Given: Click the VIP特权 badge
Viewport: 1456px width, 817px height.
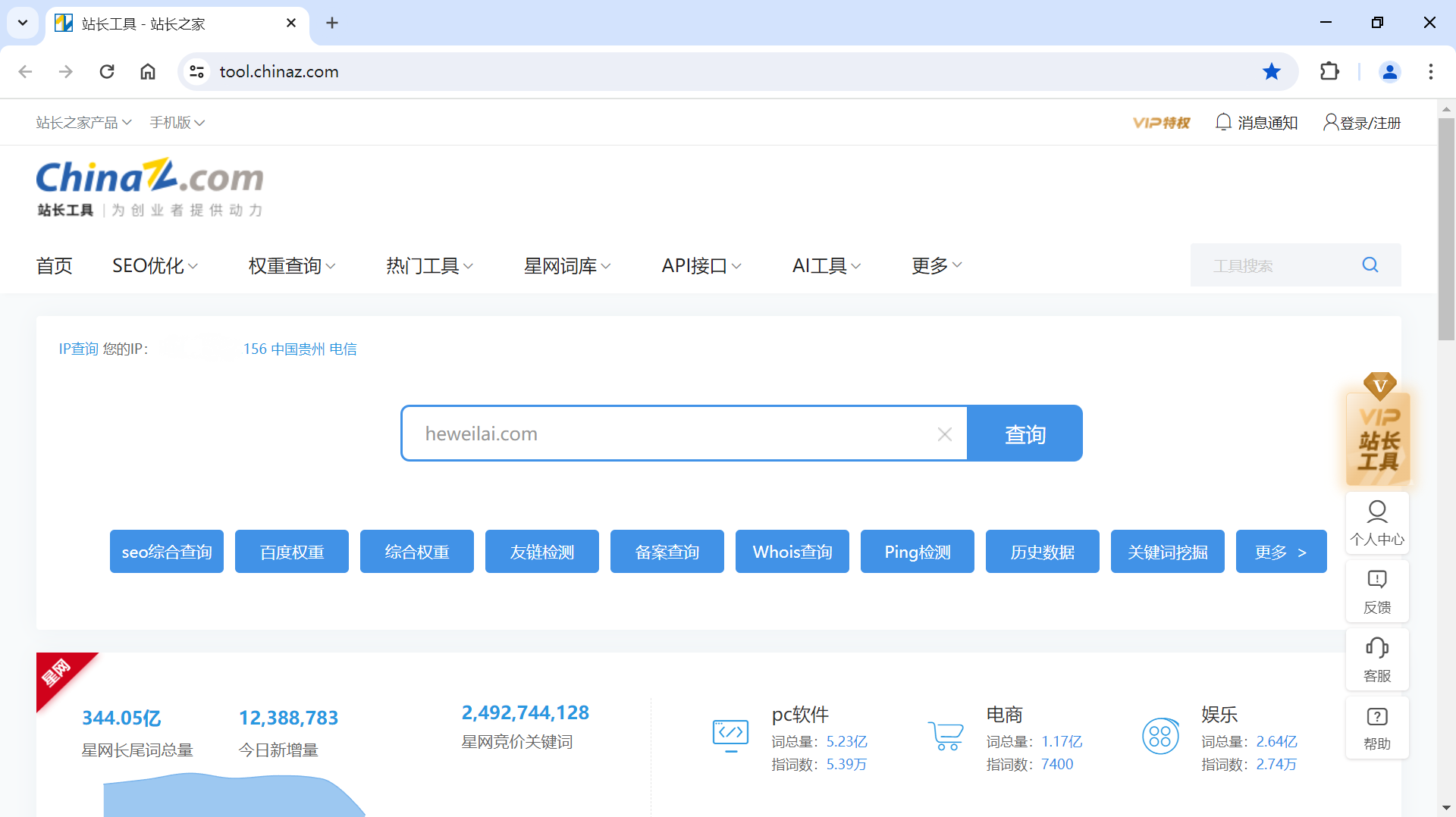Looking at the screenshot, I should pos(1161,123).
